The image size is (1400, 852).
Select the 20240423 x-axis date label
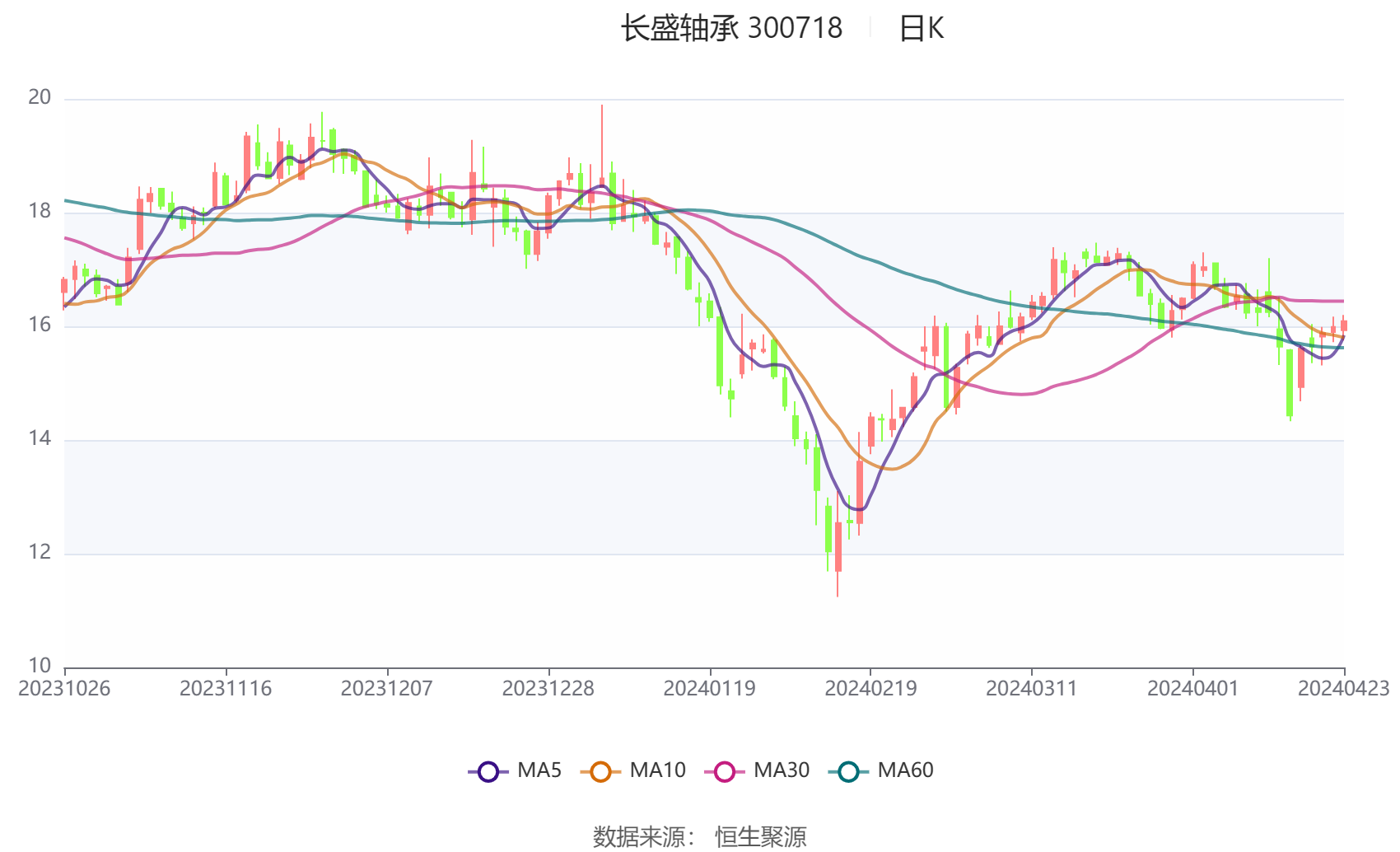[1344, 688]
